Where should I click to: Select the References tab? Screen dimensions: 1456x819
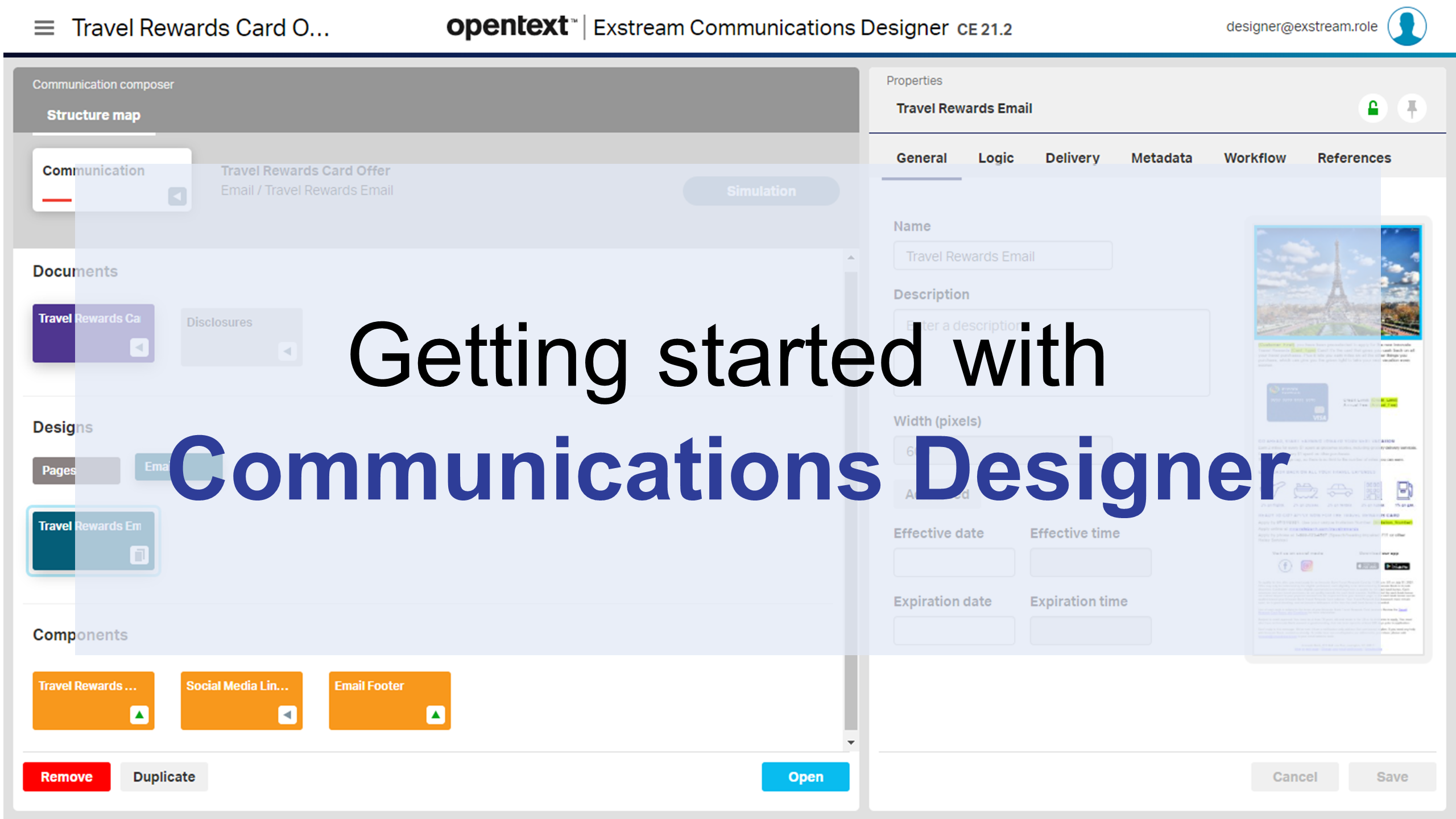coord(1354,158)
